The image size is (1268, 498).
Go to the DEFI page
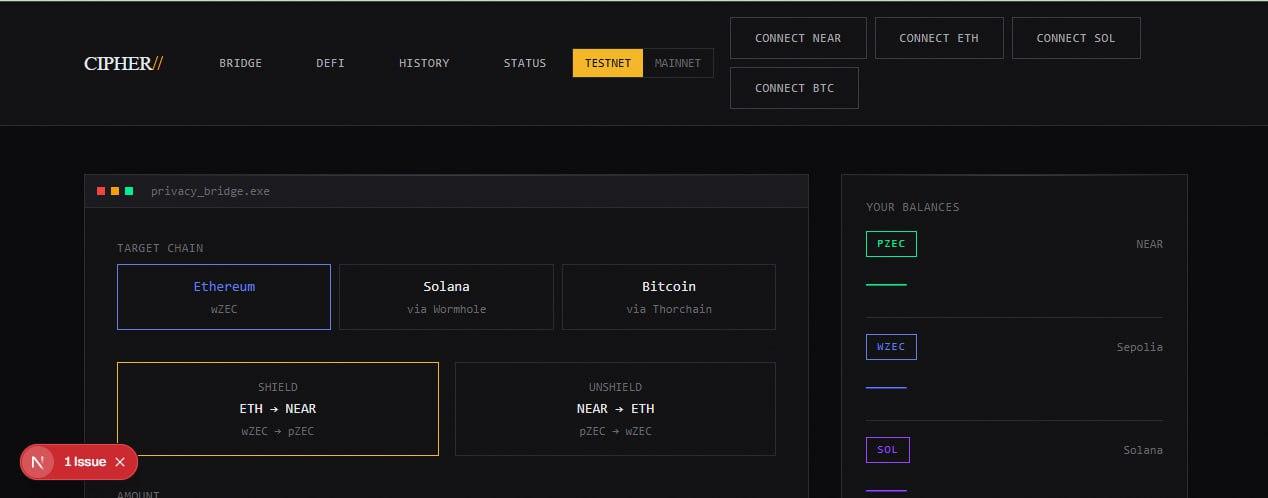click(330, 63)
